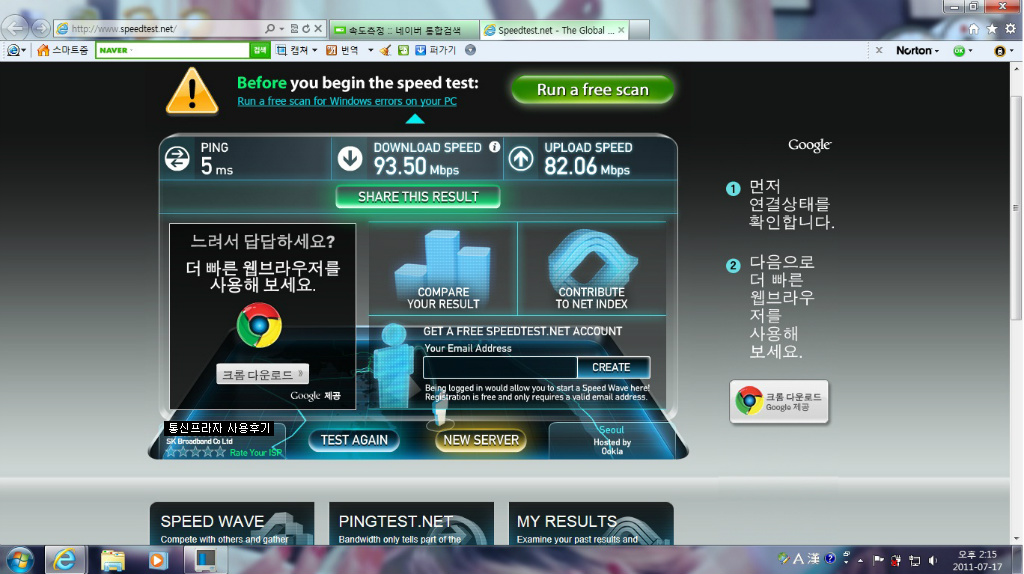The width and height of the screenshot is (1024, 574).
Task: Click the 퍼가기 download-arrow toolbar icon
Action: (421, 50)
